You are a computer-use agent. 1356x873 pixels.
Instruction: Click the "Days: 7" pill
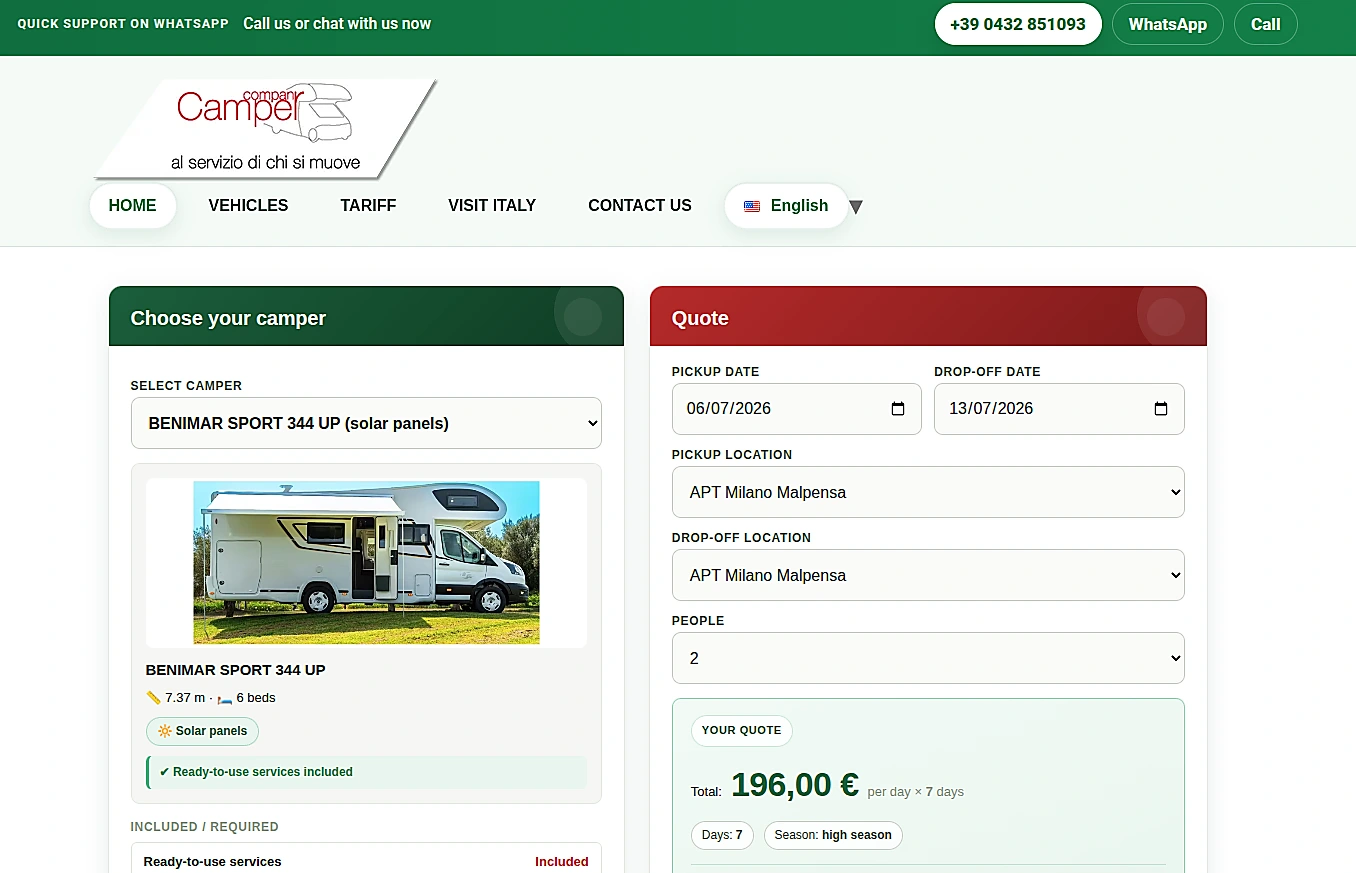click(x=722, y=835)
